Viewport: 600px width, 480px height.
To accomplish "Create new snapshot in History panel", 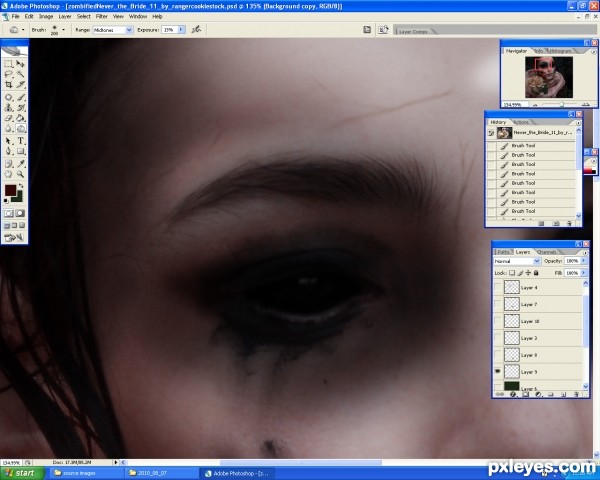I will tap(556, 224).
